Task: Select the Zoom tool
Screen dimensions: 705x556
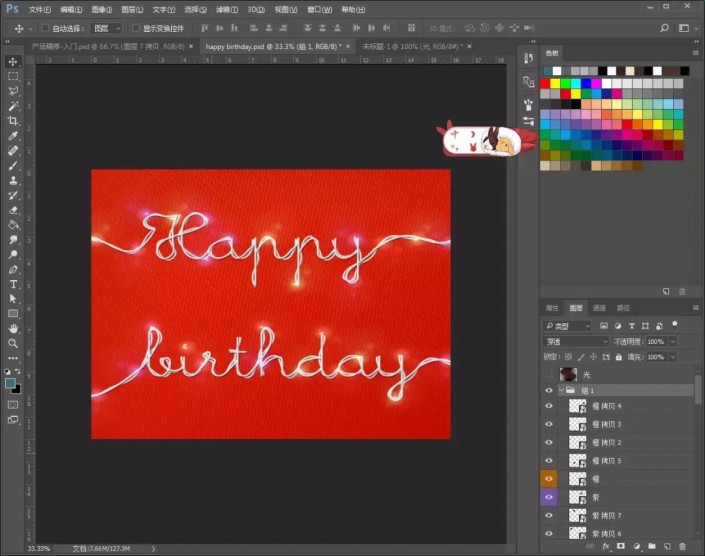Action: coord(13,343)
